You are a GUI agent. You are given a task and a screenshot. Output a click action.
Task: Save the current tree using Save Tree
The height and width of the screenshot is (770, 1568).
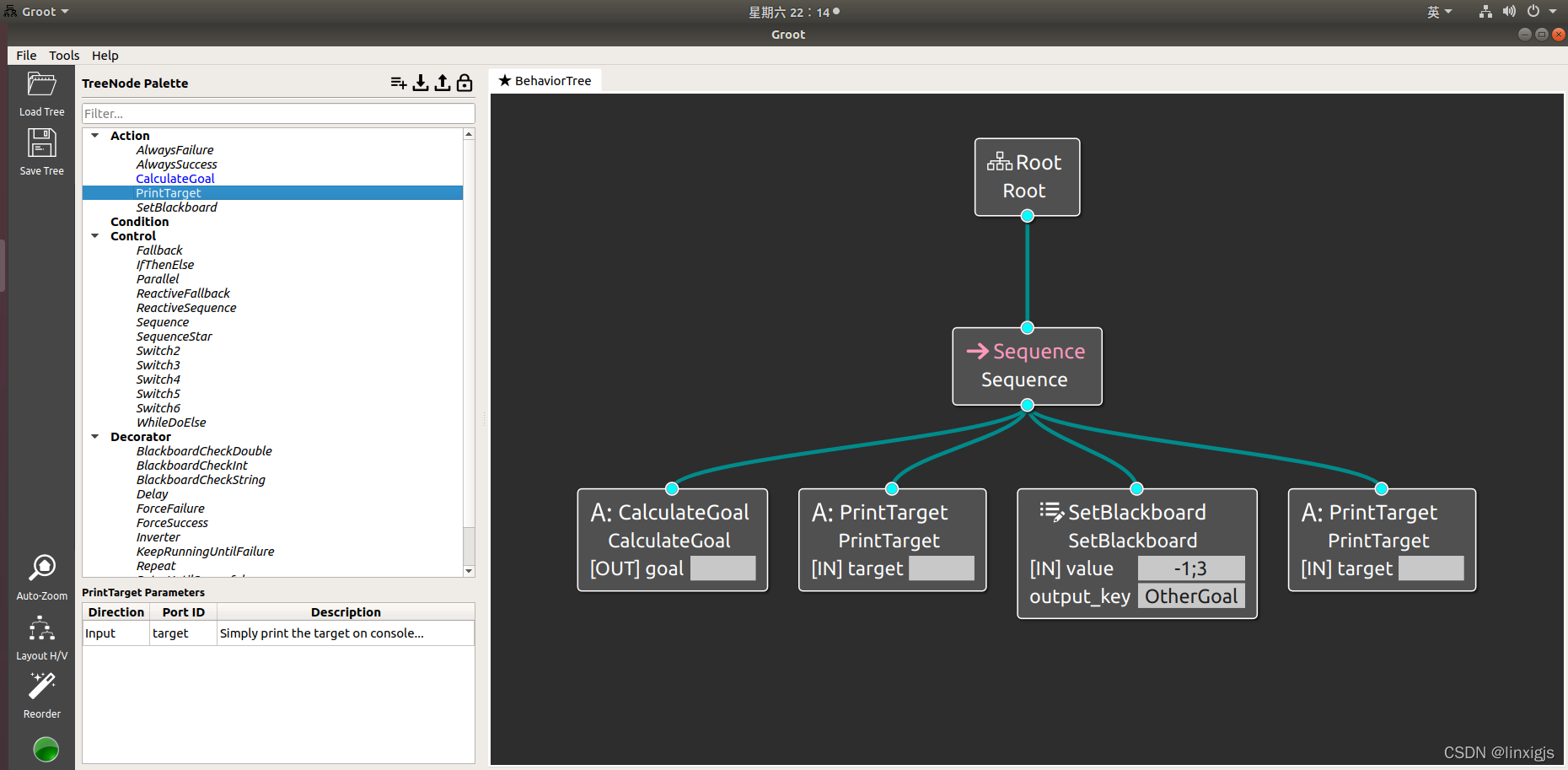(40, 149)
